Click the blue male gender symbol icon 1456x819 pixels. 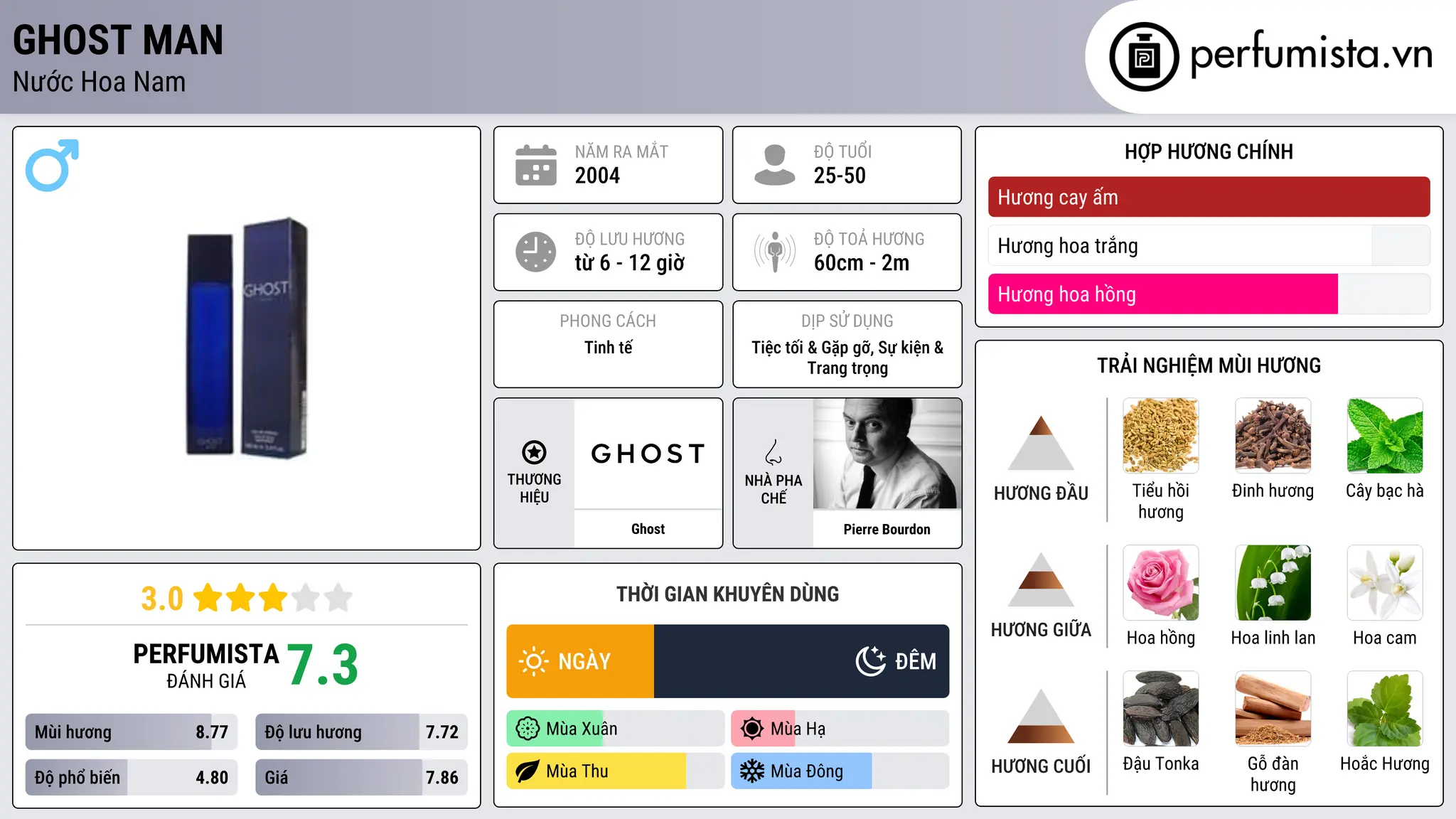point(52,166)
